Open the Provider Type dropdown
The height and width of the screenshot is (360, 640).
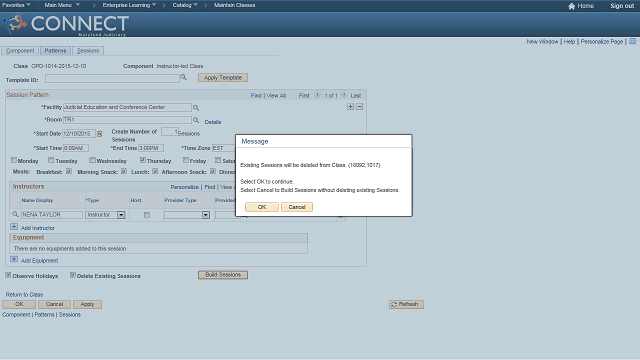[x=206, y=215]
